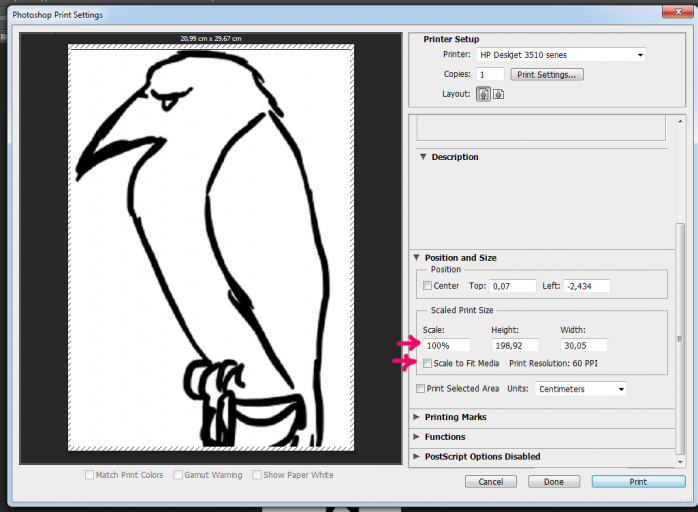The width and height of the screenshot is (698, 512).
Task: Click the Done button
Action: pyautogui.click(x=553, y=481)
